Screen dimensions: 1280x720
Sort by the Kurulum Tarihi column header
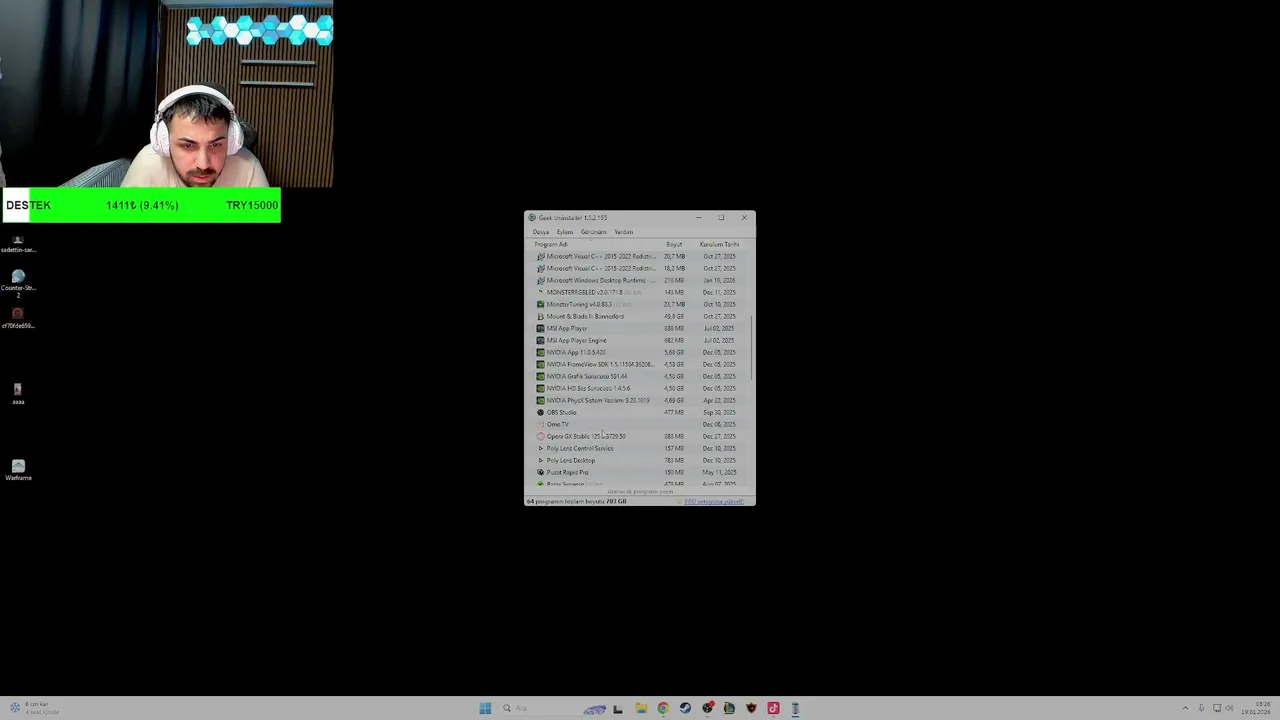[719, 244]
